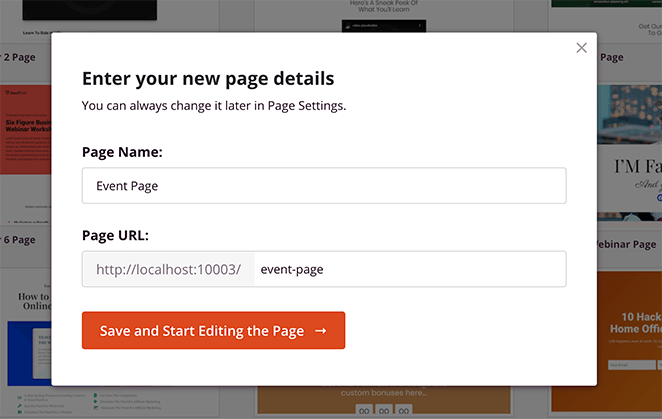Select the I'M Fa... template thumbnail behind dialog
Screen dimensions: 662x419
coord(629,153)
